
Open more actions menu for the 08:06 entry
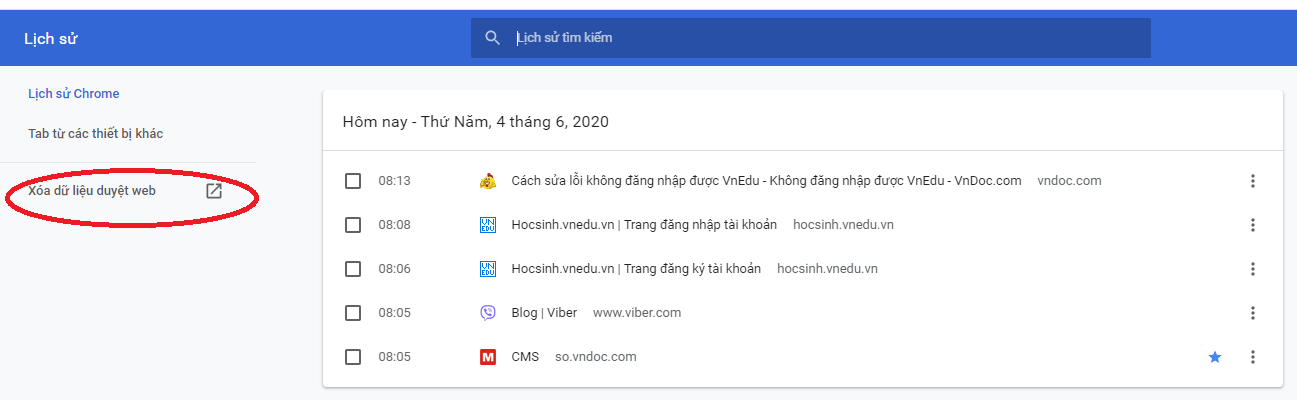[x=1252, y=269]
